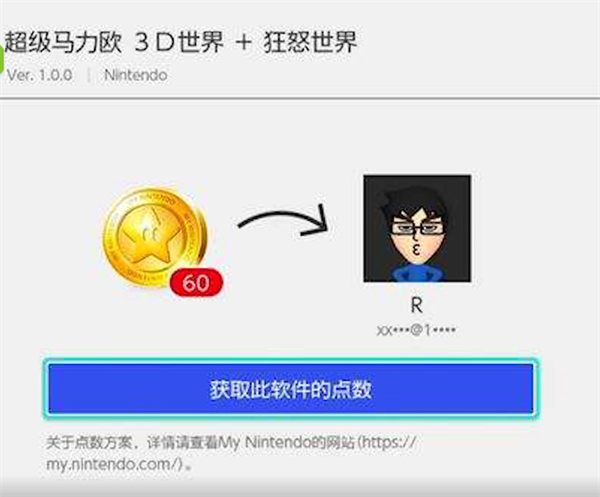600x497 pixels.
Task: Click the 超级马力欧 title text
Action: click(x=63, y=42)
